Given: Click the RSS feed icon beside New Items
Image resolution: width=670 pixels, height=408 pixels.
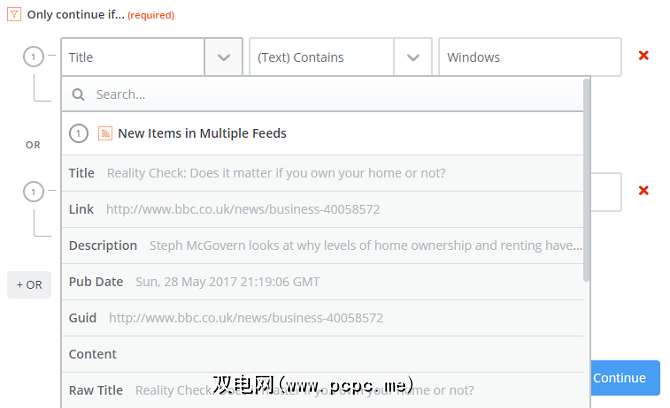Looking at the screenshot, I should tap(105, 133).
